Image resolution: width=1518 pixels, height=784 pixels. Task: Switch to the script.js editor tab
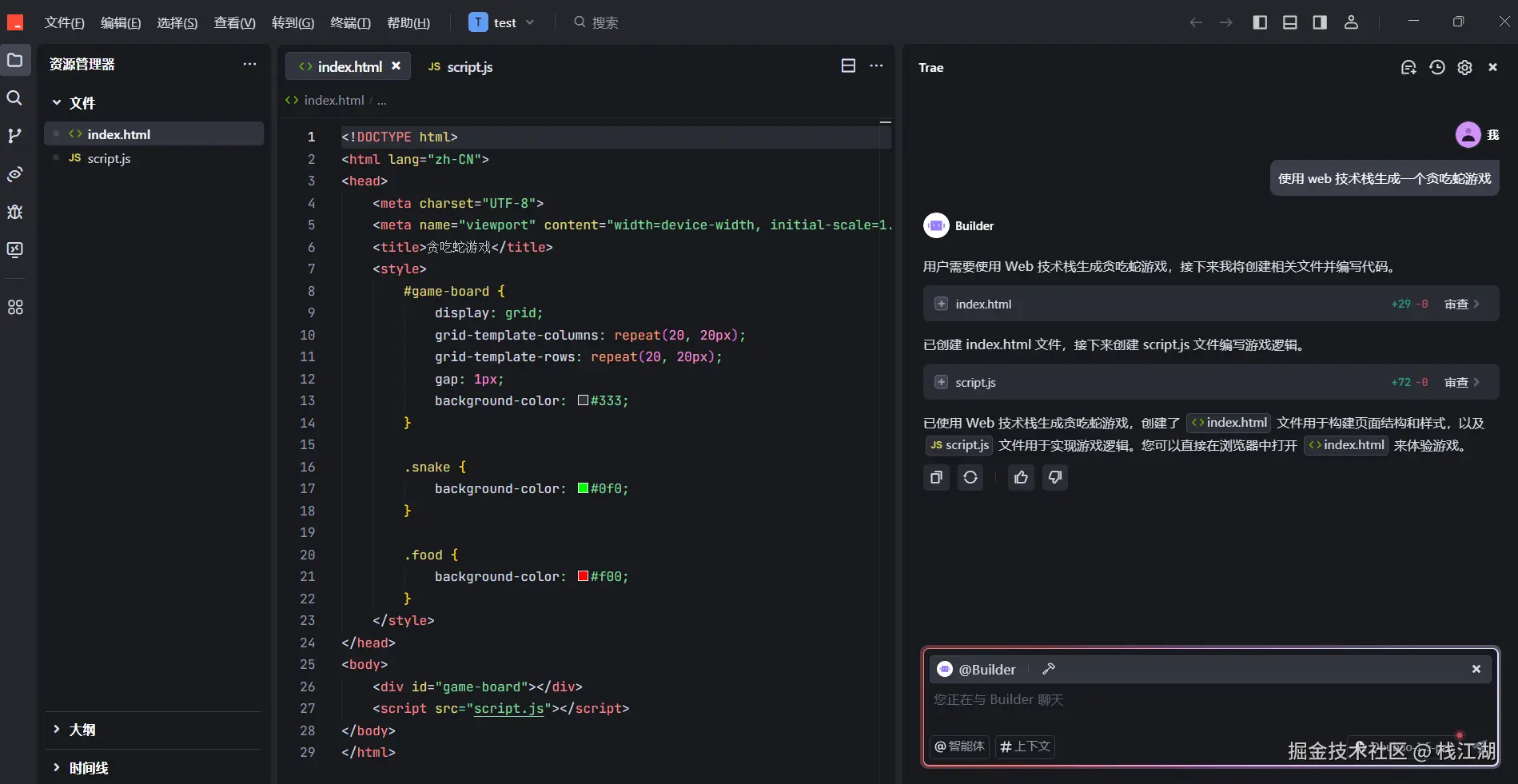tap(460, 66)
